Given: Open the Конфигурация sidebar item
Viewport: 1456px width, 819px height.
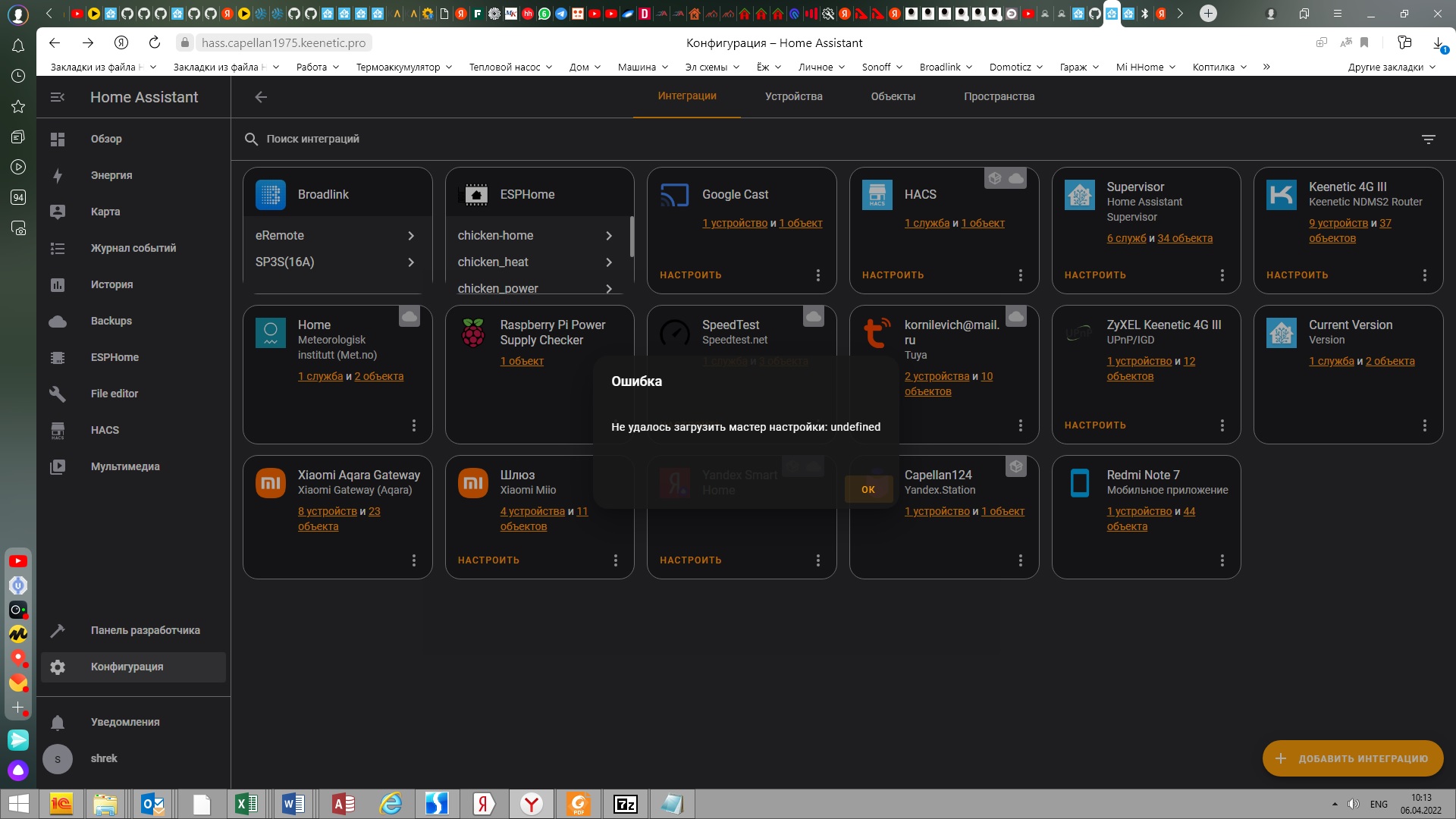Looking at the screenshot, I should (x=133, y=667).
